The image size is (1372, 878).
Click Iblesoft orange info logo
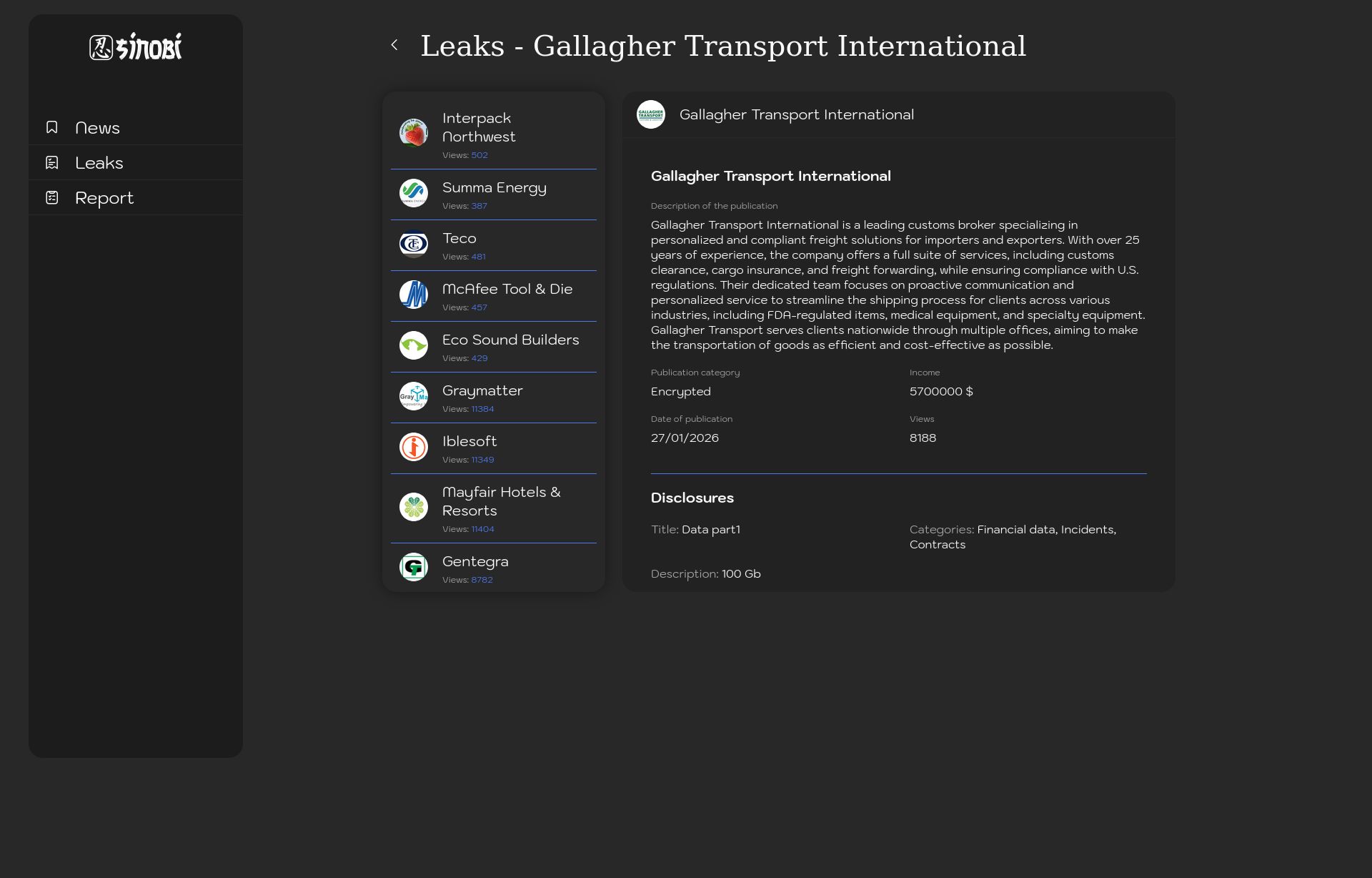[413, 447]
